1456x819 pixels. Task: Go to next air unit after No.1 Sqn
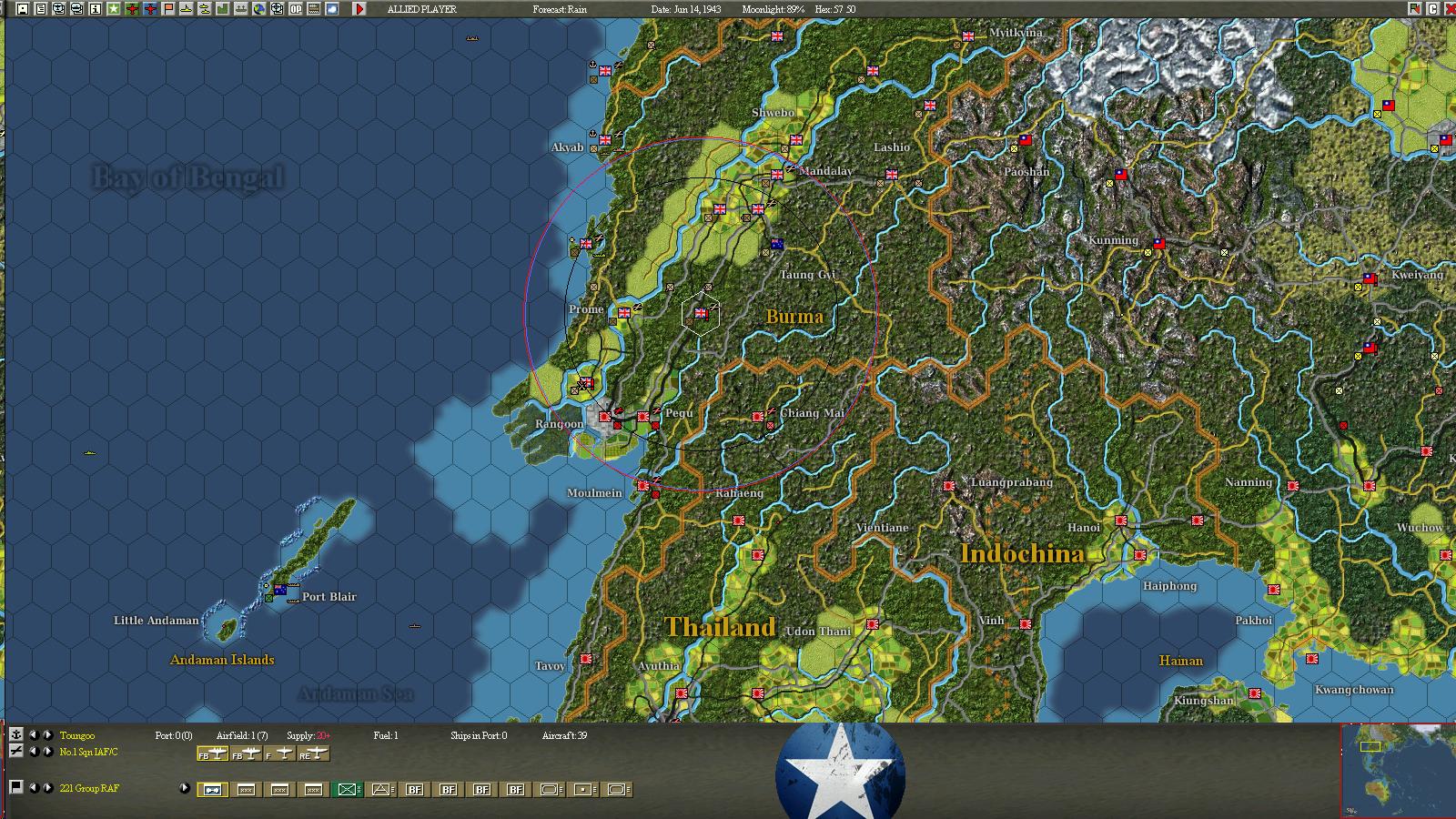tap(47, 751)
